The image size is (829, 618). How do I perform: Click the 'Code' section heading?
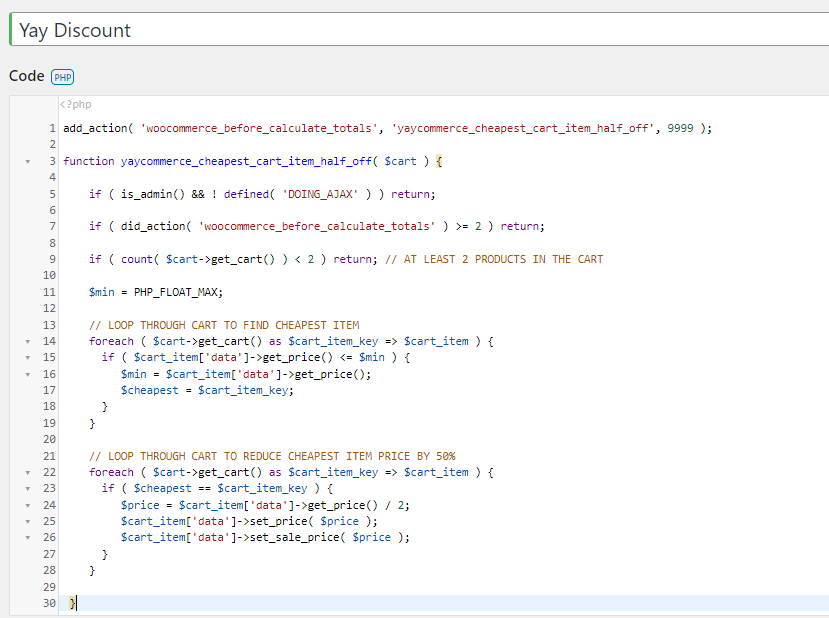[x=26, y=76]
